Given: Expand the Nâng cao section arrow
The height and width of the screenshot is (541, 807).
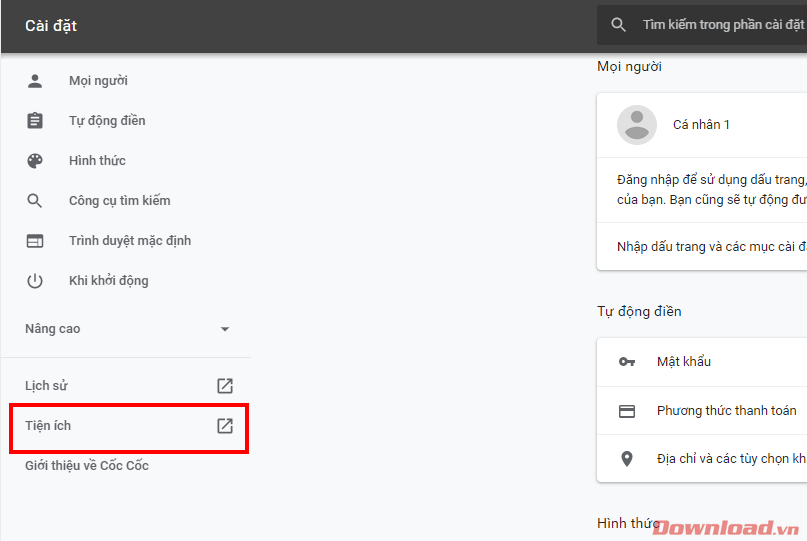Looking at the screenshot, I should (224, 329).
